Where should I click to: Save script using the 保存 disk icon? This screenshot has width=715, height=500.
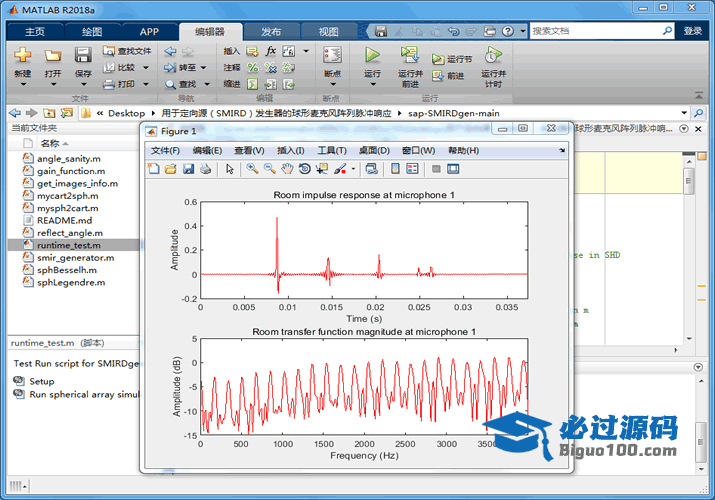[x=83, y=55]
